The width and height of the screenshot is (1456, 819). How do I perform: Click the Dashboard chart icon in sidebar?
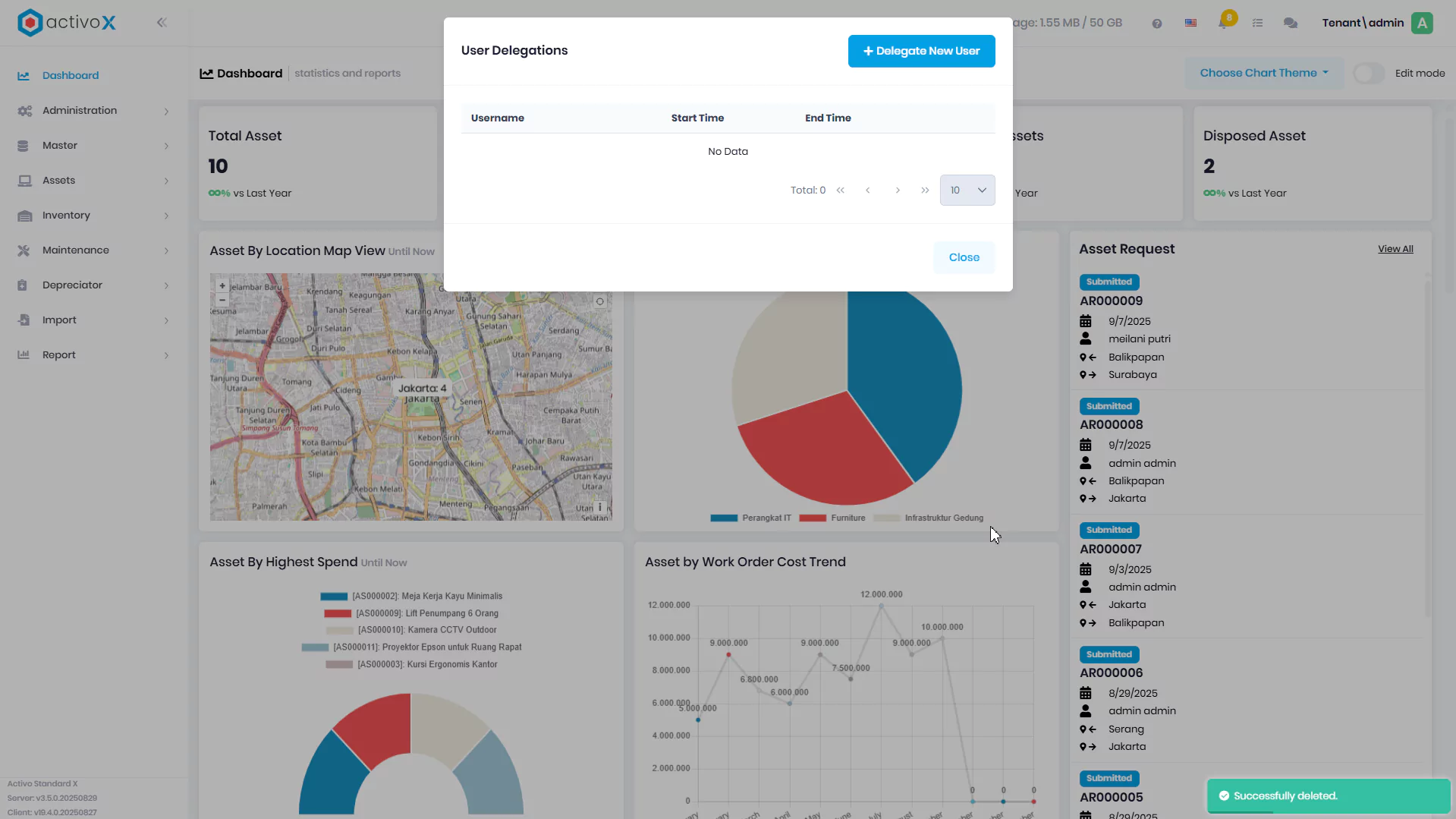click(x=24, y=76)
